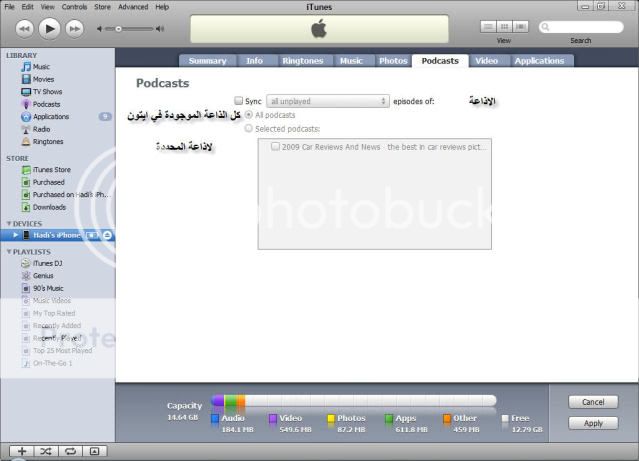This screenshot has height=461, width=639.
Task: Open the Store menu
Action: [102, 7]
